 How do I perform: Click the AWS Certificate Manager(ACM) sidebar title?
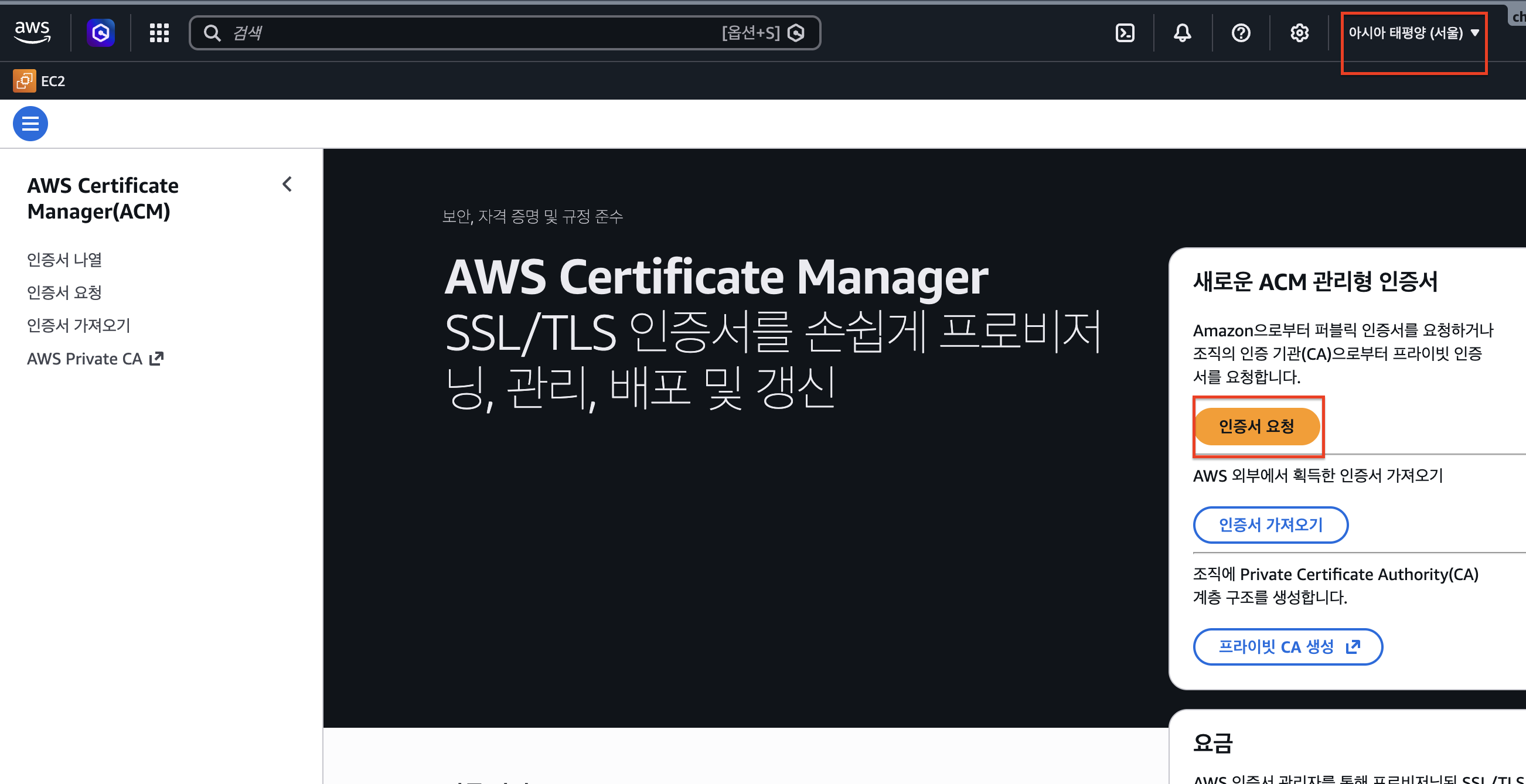coord(103,199)
